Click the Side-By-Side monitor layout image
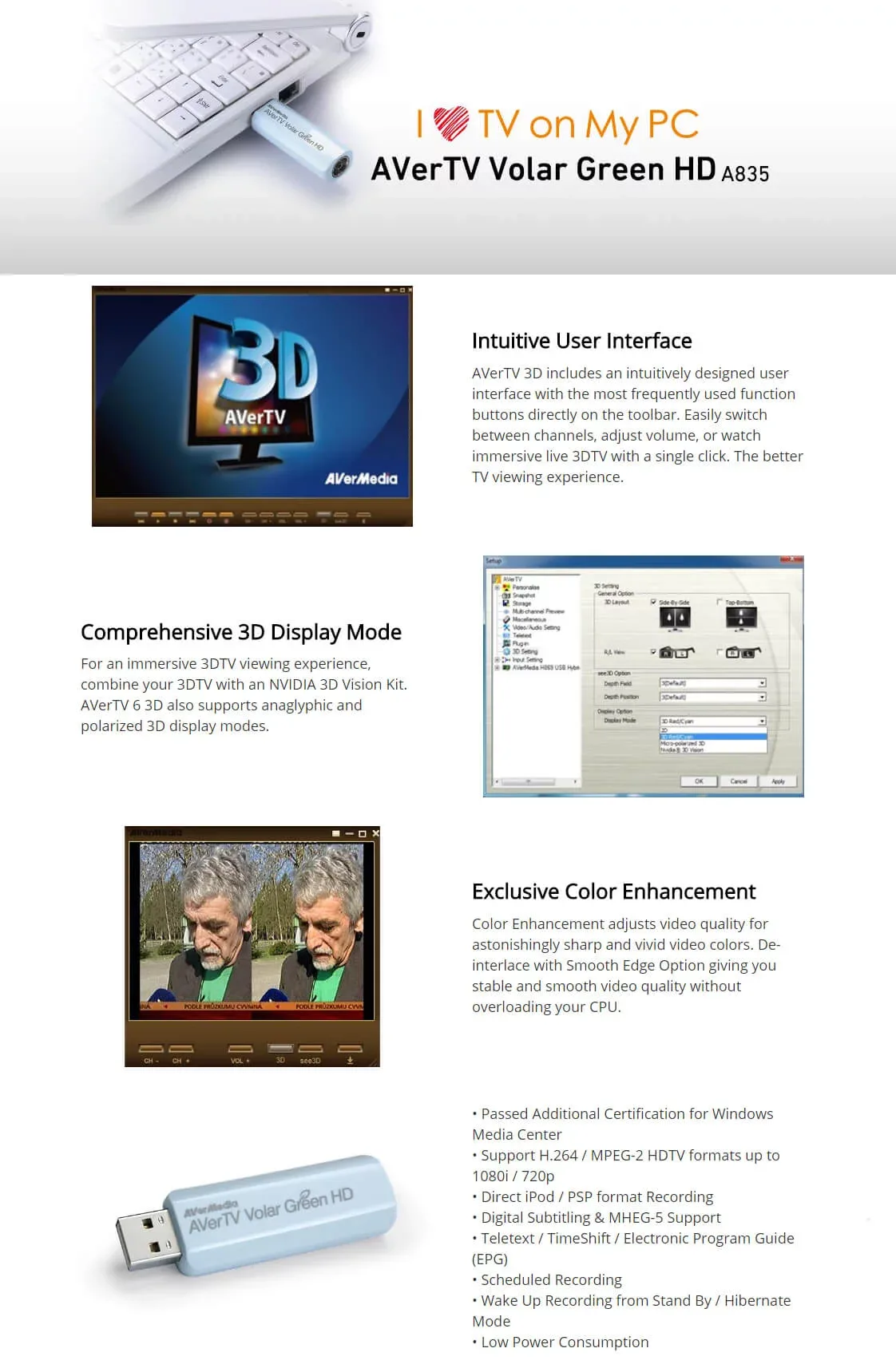Screen dimensions: 896x1372 (675, 619)
